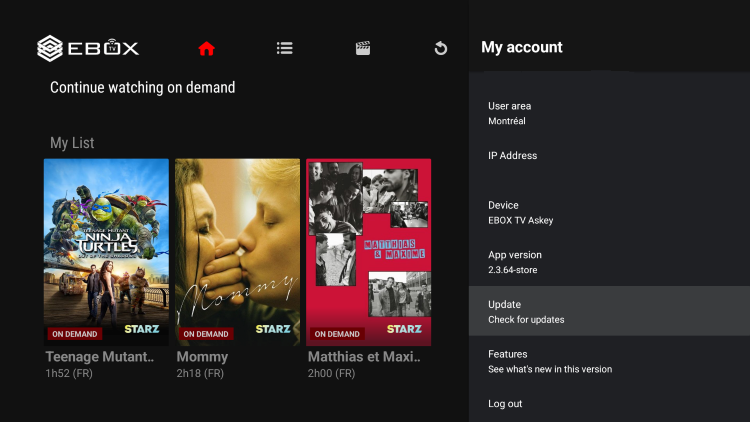Screen dimensions: 750x422
Task: Click the STARZ logo on the Mommy poster
Action: point(273,329)
